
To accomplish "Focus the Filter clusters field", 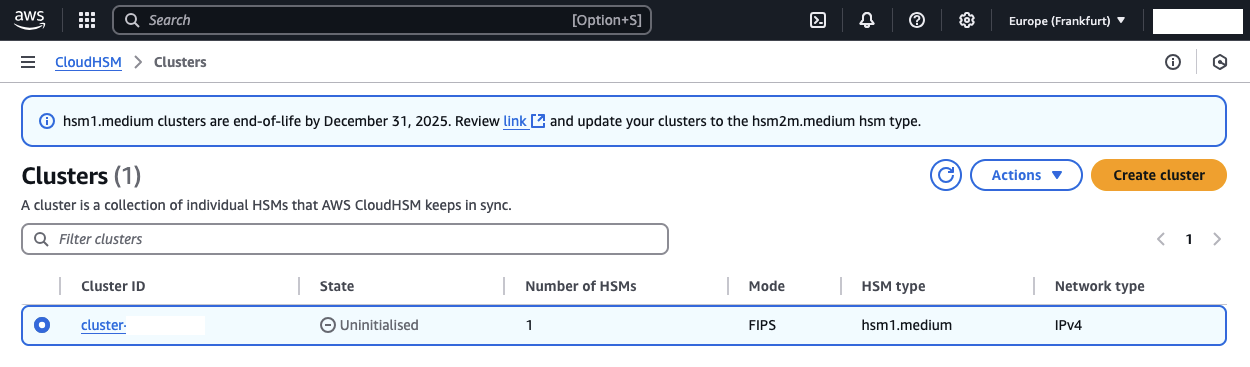I will click(x=345, y=239).
